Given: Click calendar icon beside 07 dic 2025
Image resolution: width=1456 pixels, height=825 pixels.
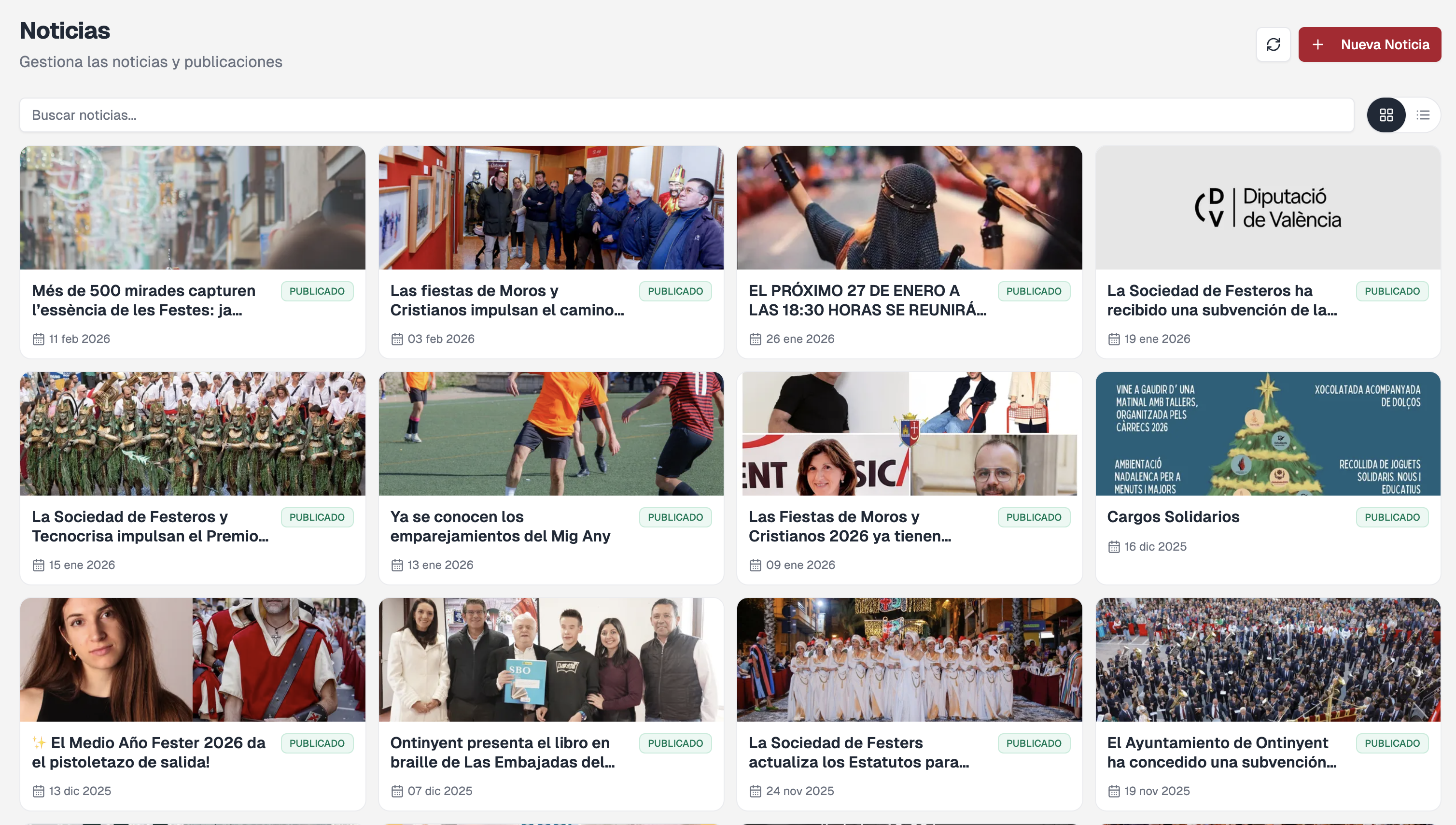Looking at the screenshot, I should click(396, 791).
